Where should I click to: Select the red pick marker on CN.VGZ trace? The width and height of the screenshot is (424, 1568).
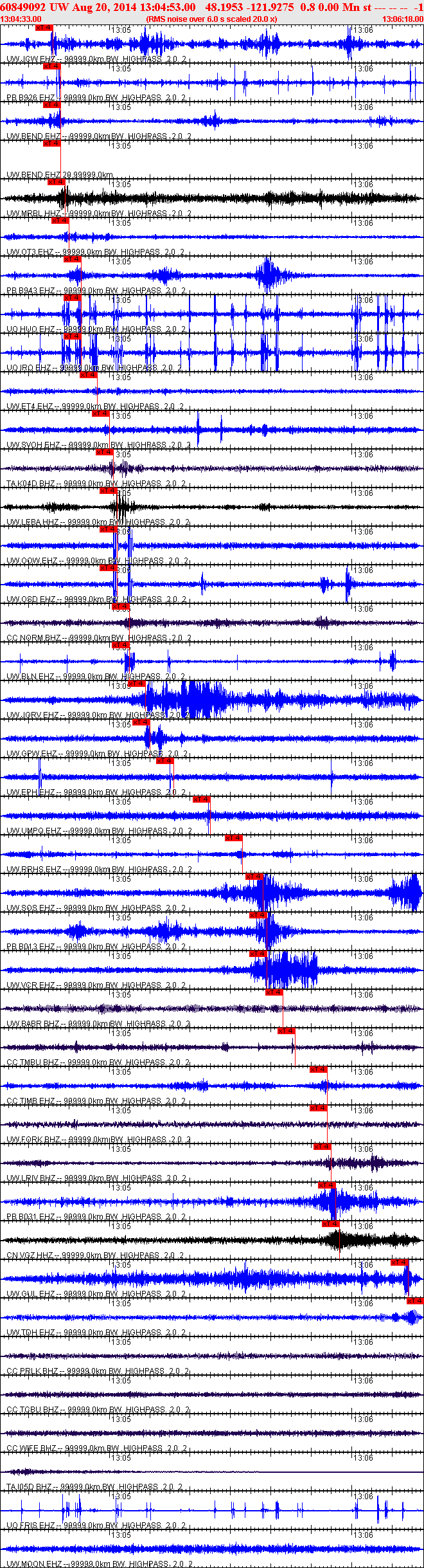point(331,1224)
